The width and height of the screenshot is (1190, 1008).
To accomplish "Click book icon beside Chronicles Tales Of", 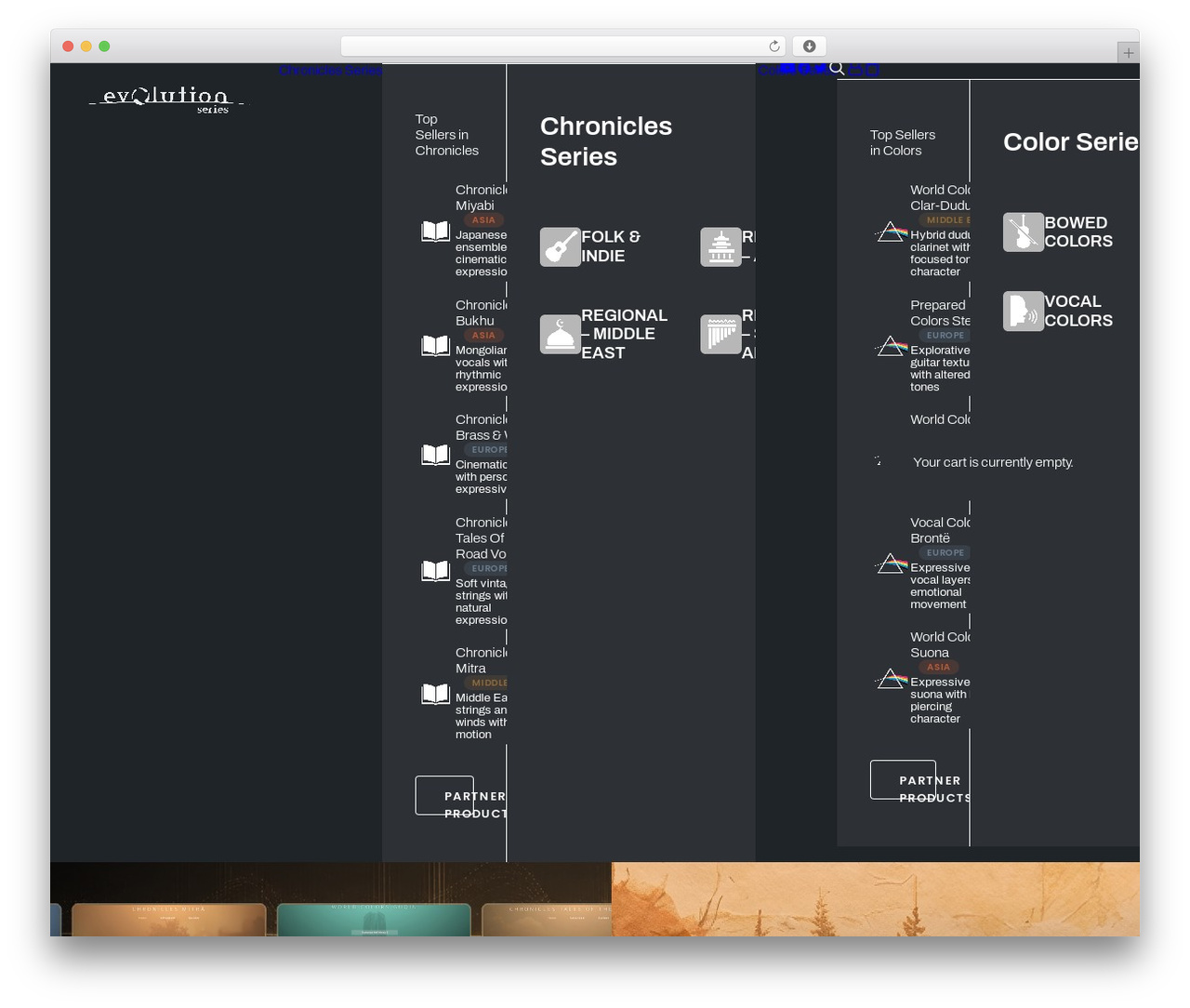I will [x=435, y=571].
